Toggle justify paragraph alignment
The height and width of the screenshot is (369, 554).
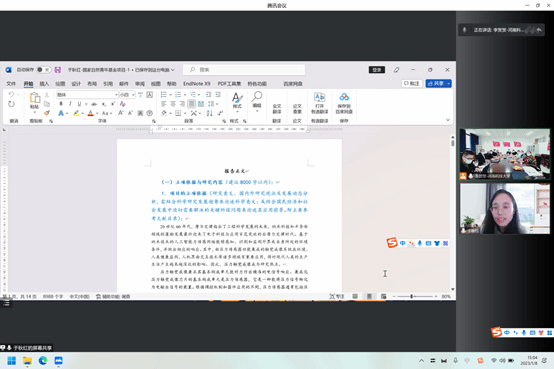[x=191, y=104]
